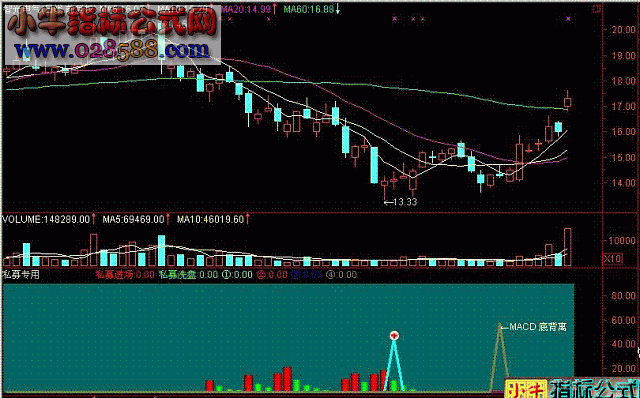Screen dimensions: 640x398
Task: Click the 13.33 low price marker
Action: 405,202
